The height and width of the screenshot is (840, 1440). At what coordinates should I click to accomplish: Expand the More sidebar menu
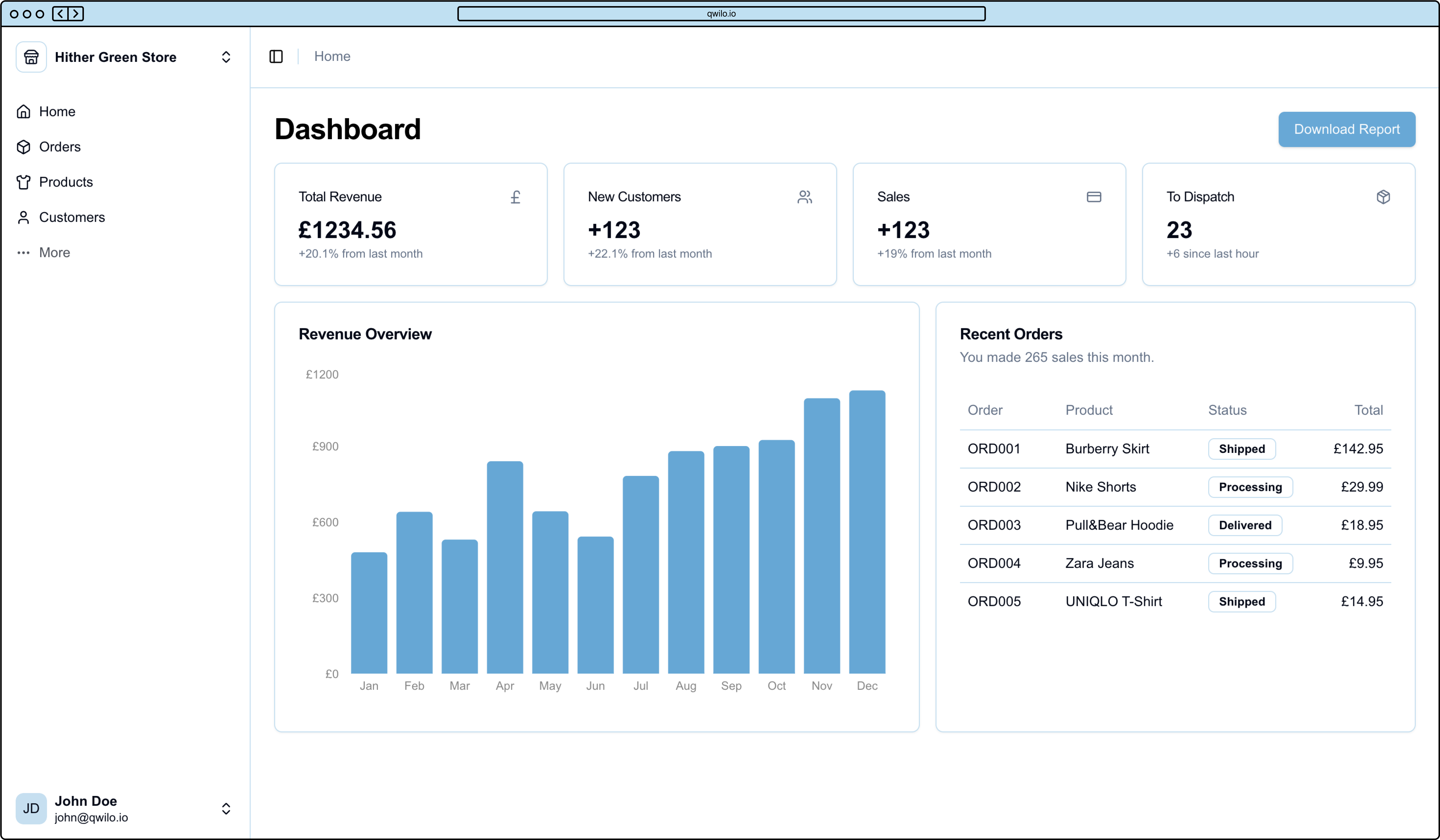54,253
